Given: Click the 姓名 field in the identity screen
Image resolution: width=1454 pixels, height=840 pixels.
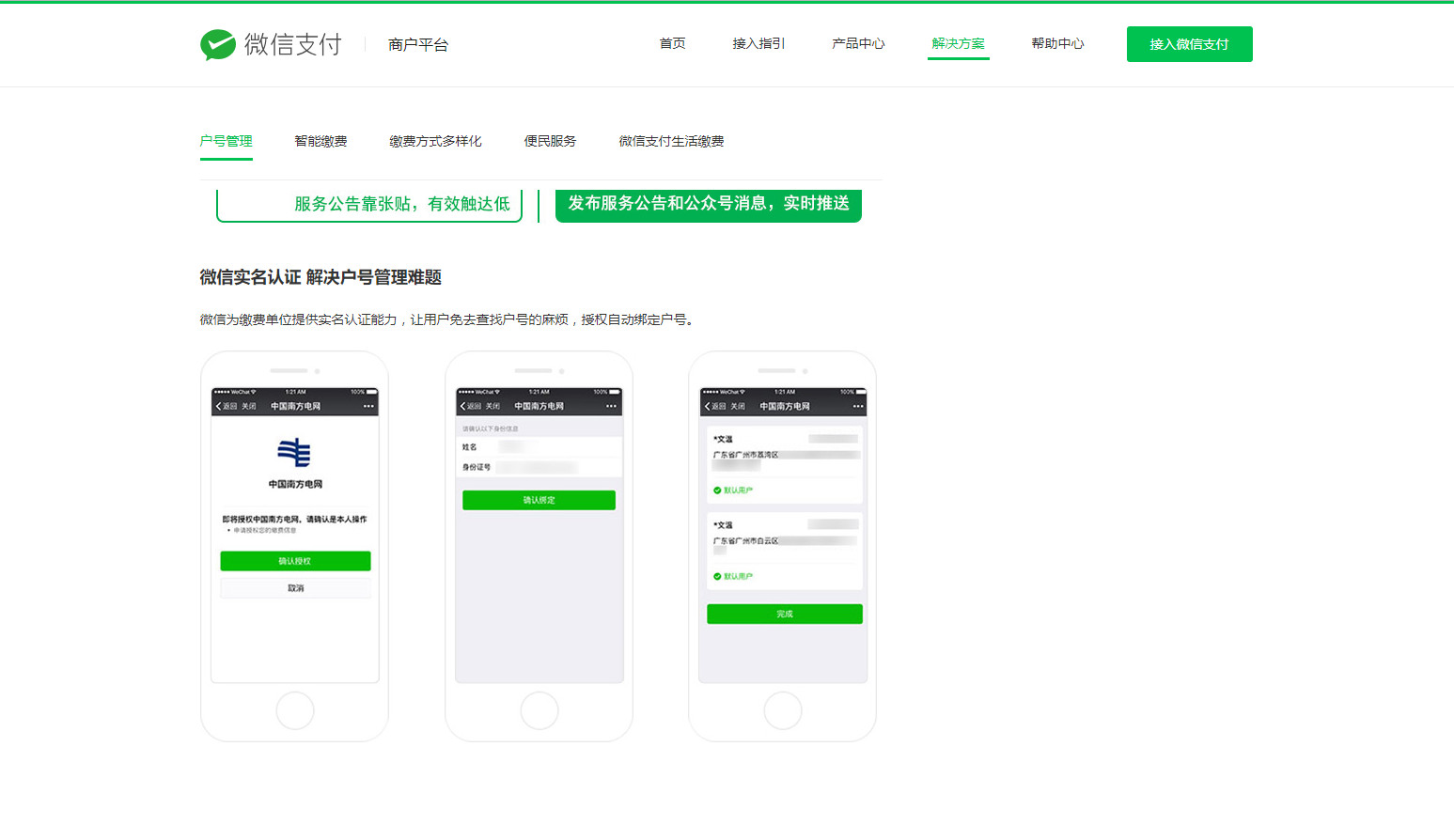Looking at the screenshot, I should tap(539, 447).
